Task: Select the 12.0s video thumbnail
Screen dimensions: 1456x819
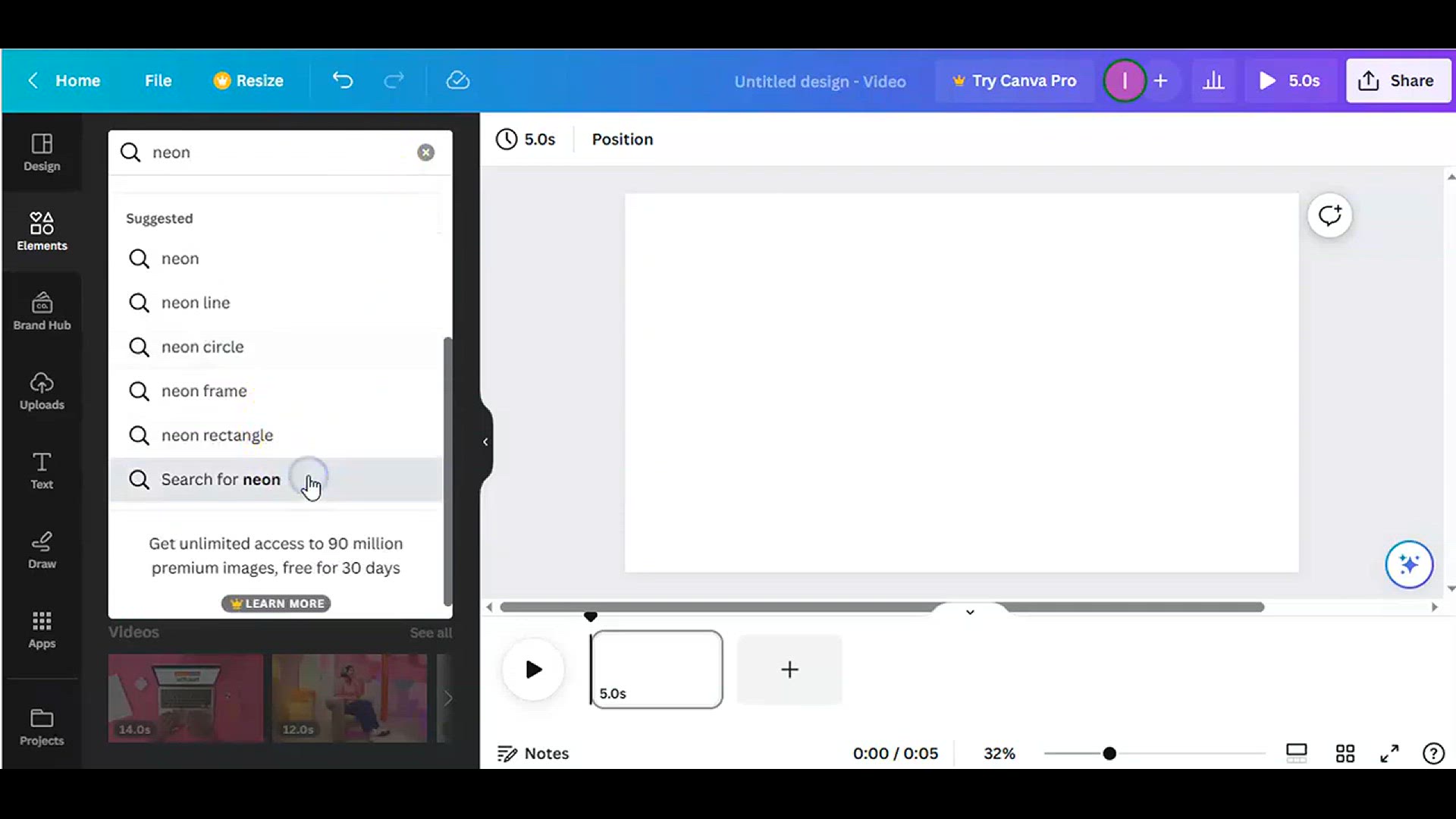Action: click(350, 698)
